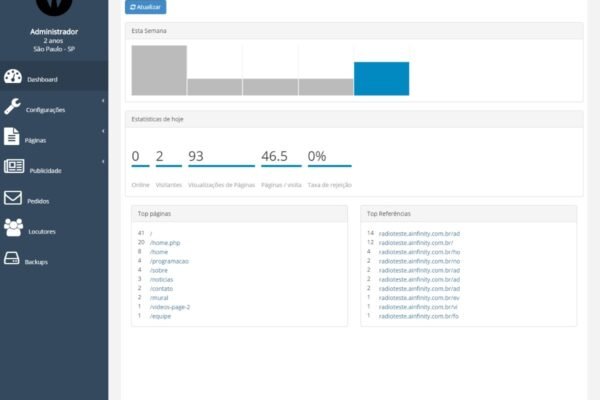Click the Configurações wrench icon
600x400 pixels.
[x=13, y=106]
